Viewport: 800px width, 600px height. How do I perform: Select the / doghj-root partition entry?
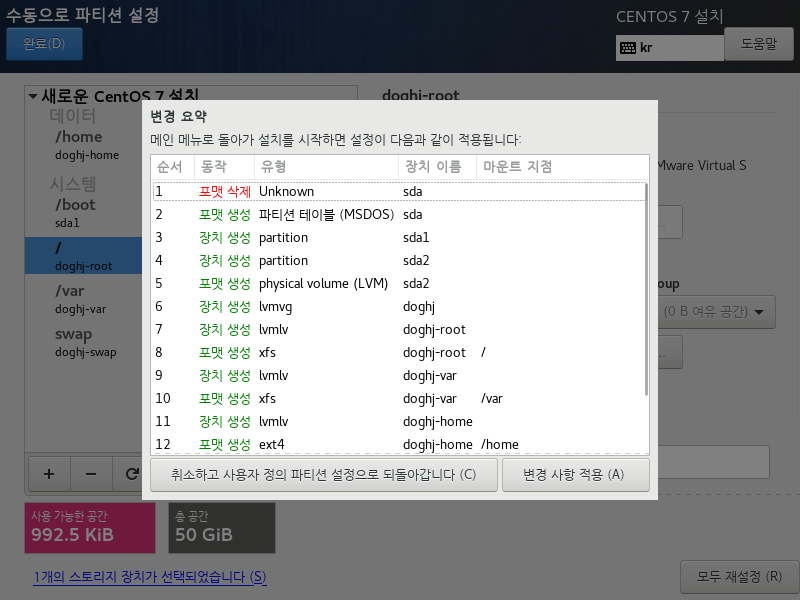84,256
